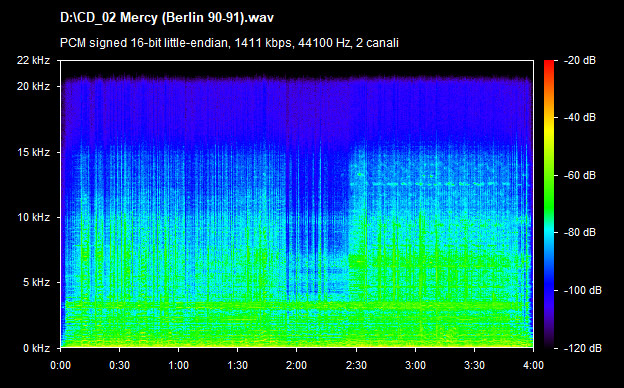Click the rainbow dB color scale bar
The image size is (624, 388).
pos(549,204)
